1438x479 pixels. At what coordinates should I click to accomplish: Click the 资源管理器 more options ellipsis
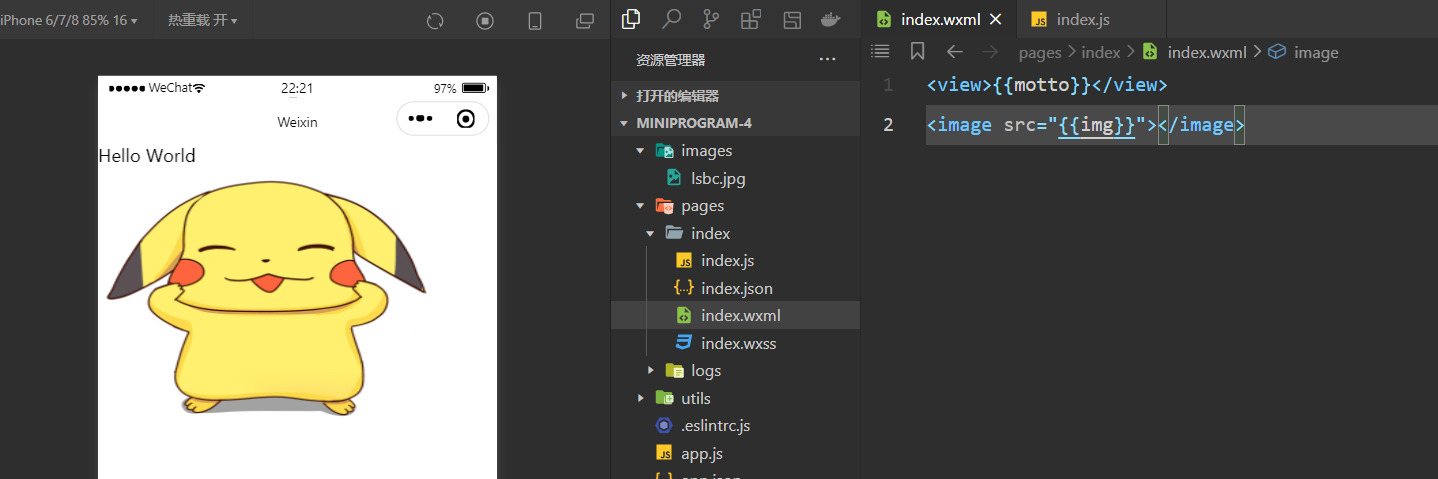[x=827, y=60]
